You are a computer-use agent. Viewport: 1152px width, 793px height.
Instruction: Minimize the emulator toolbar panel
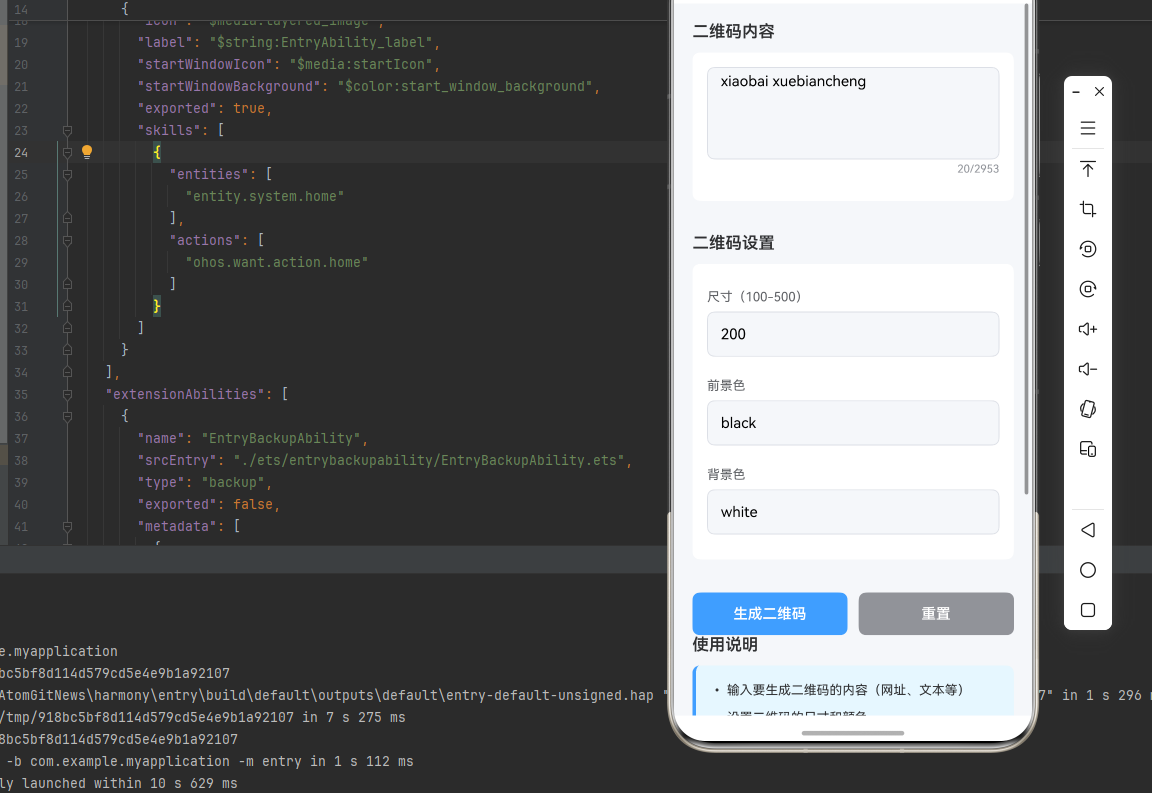(1076, 92)
